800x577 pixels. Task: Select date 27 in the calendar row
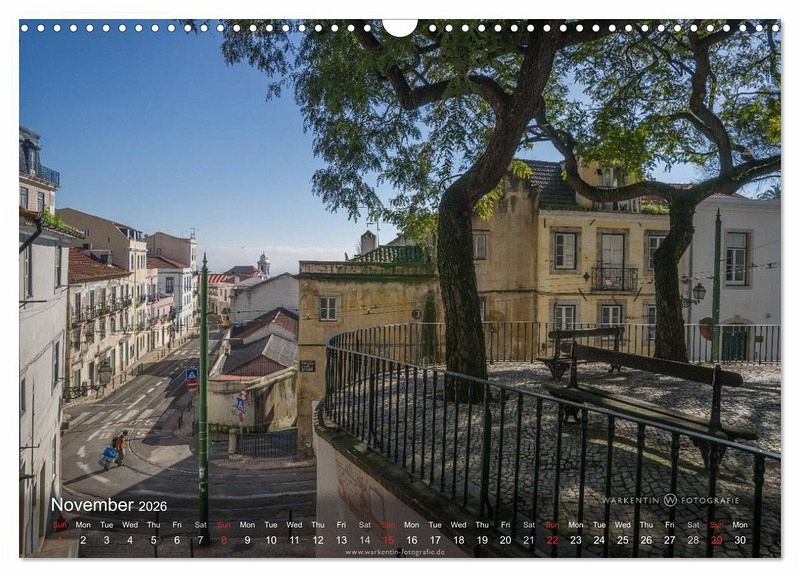(x=670, y=540)
